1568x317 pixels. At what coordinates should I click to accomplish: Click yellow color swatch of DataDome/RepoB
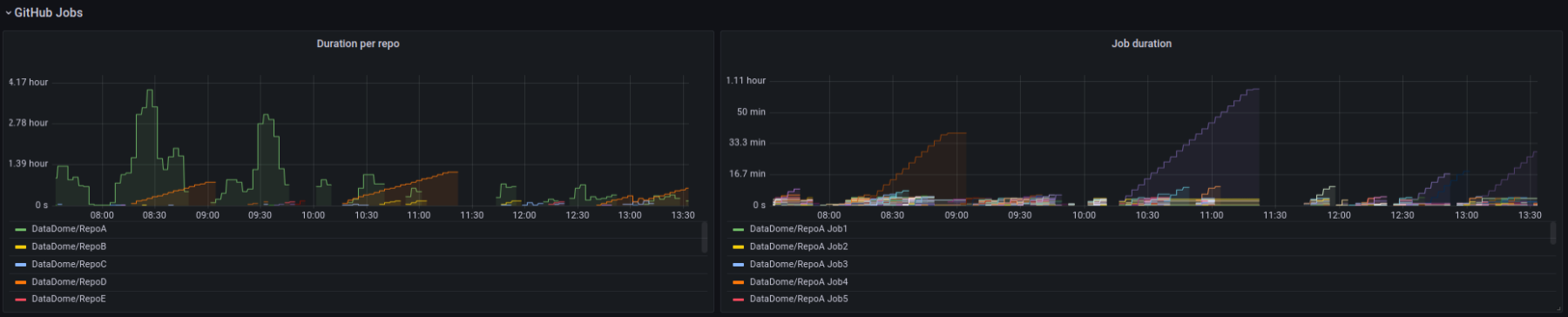click(x=21, y=247)
